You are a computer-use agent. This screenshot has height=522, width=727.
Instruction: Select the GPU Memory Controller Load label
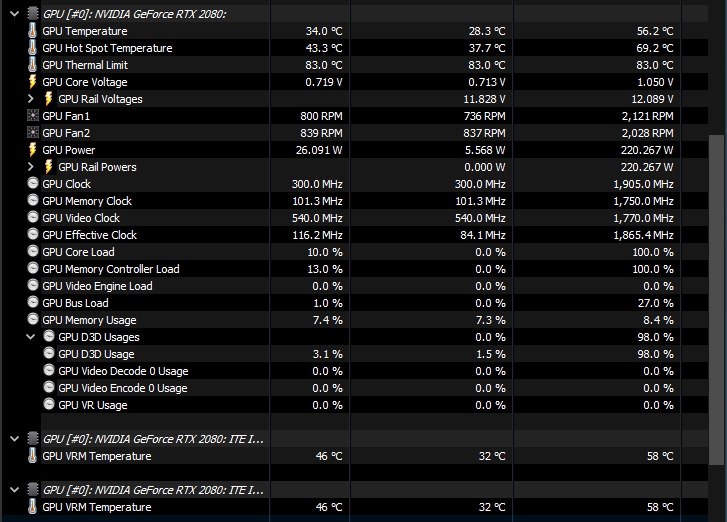(111, 269)
